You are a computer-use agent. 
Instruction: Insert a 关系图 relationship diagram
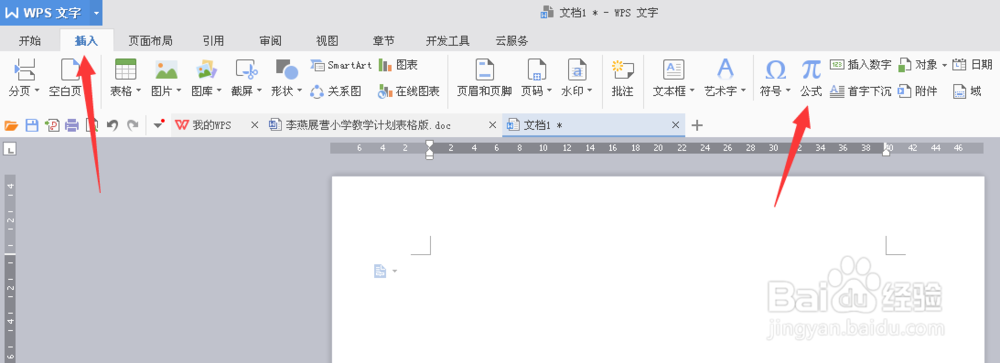[x=336, y=91]
